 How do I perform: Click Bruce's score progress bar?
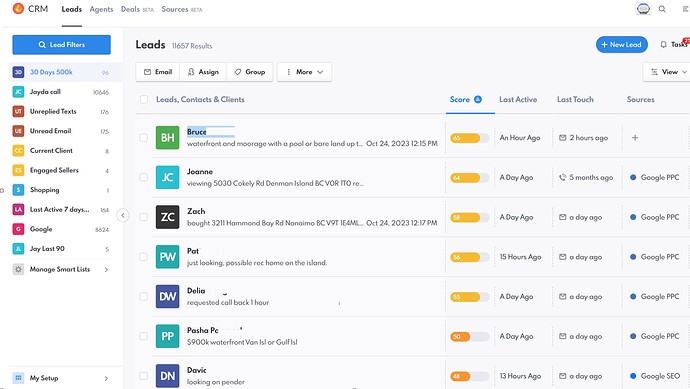click(x=470, y=138)
